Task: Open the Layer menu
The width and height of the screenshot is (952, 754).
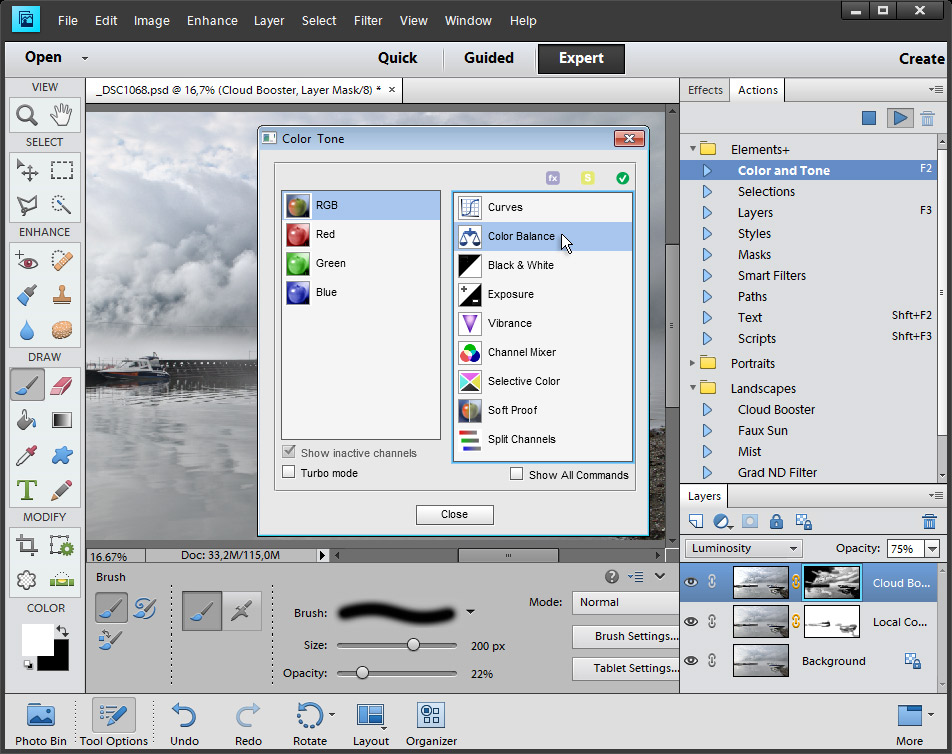Action: coord(269,21)
